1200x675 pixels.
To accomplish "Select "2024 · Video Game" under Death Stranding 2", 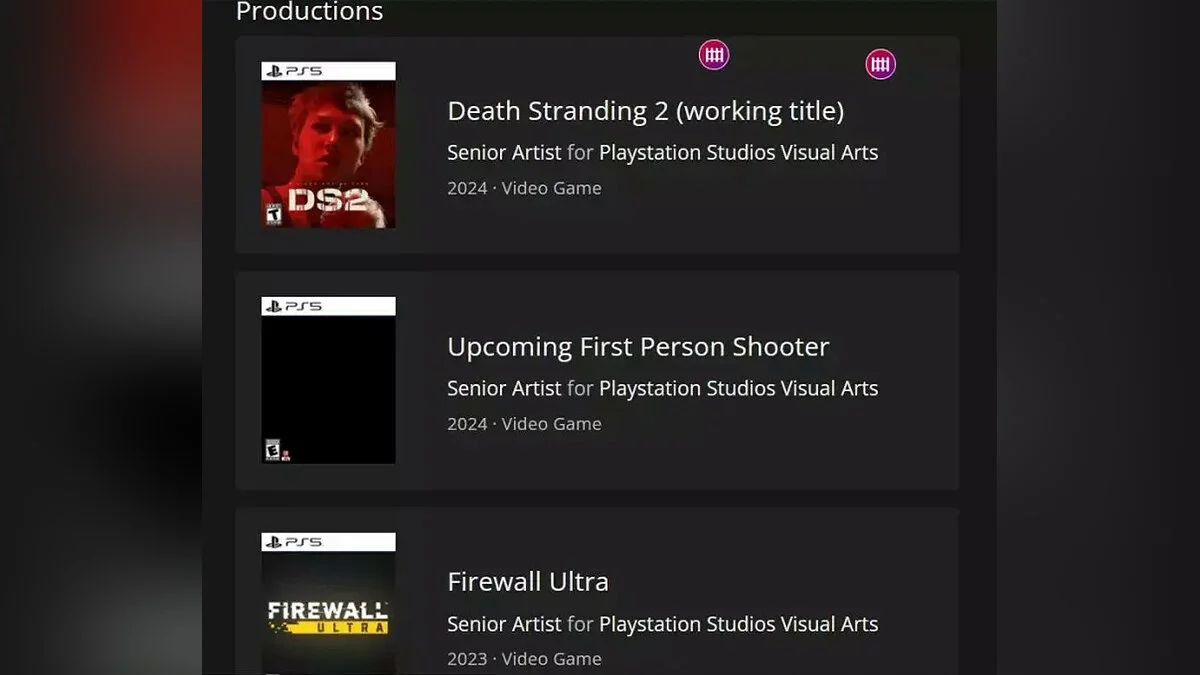I will (524, 188).
